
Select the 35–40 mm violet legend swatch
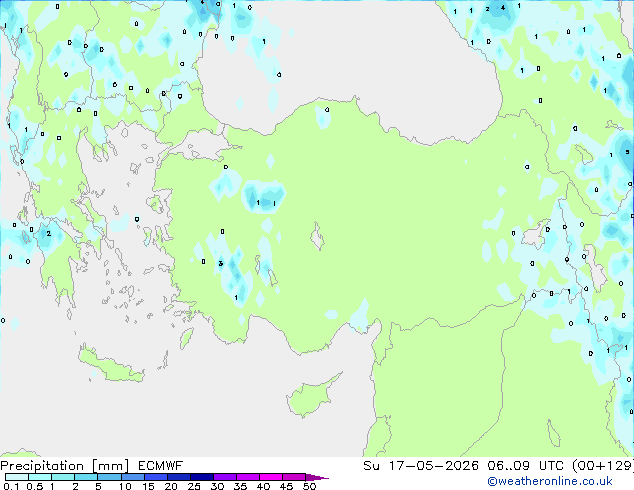(x=247, y=477)
